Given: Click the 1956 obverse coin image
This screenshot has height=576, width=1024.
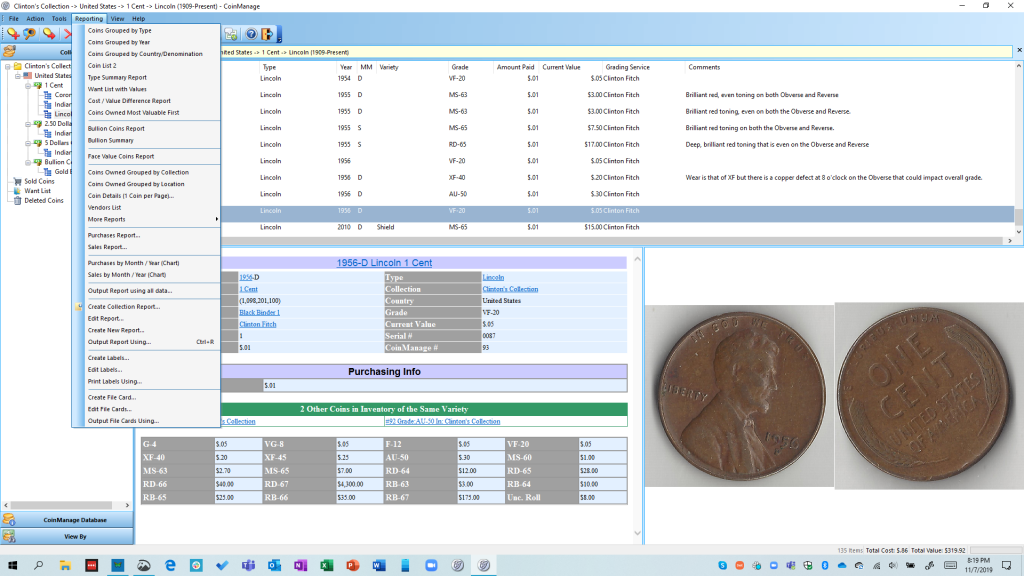Looking at the screenshot, I should click(741, 396).
